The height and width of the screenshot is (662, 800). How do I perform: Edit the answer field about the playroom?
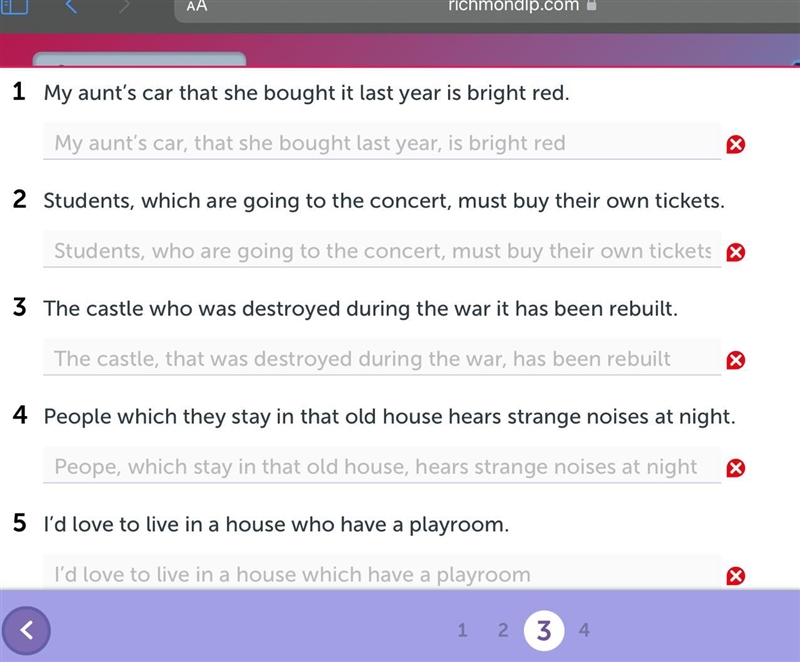382,572
